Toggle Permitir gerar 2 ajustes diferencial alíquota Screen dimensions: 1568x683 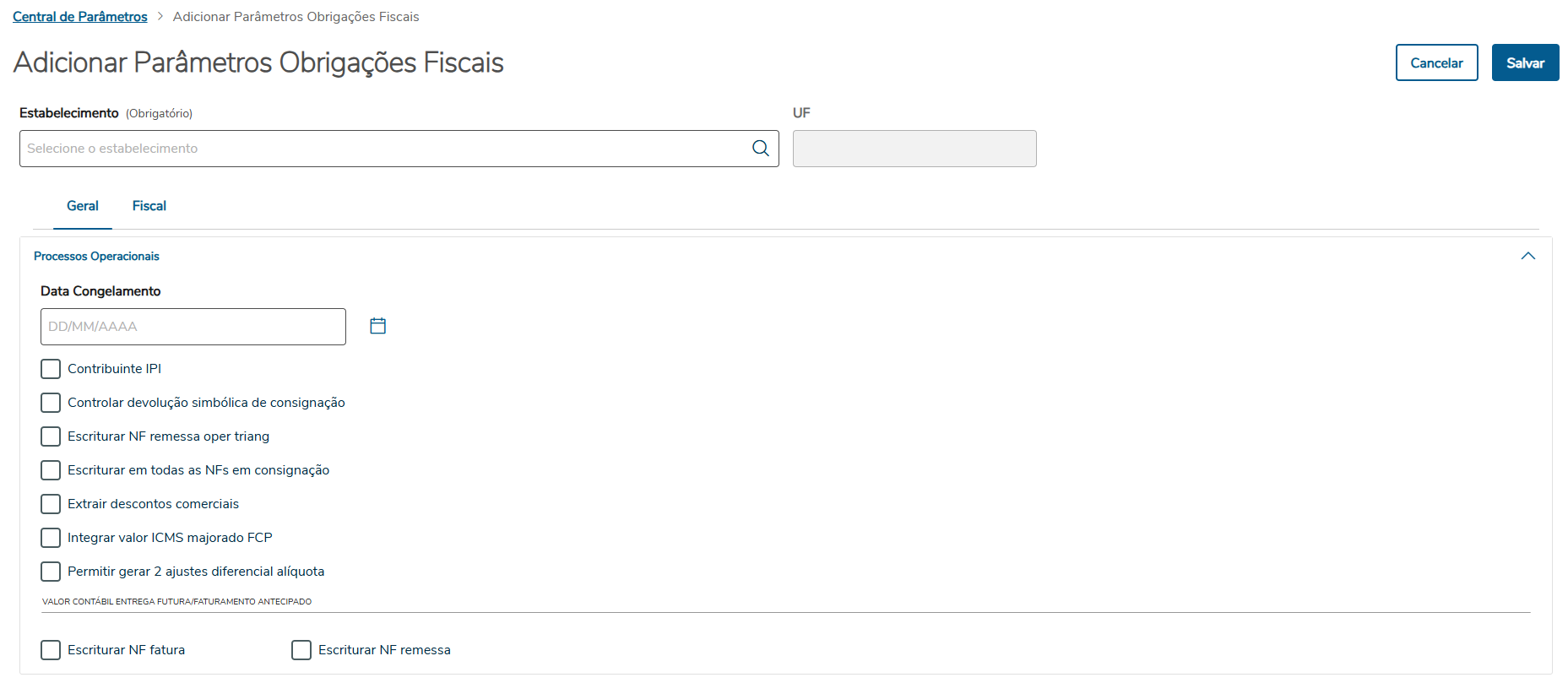51,572
